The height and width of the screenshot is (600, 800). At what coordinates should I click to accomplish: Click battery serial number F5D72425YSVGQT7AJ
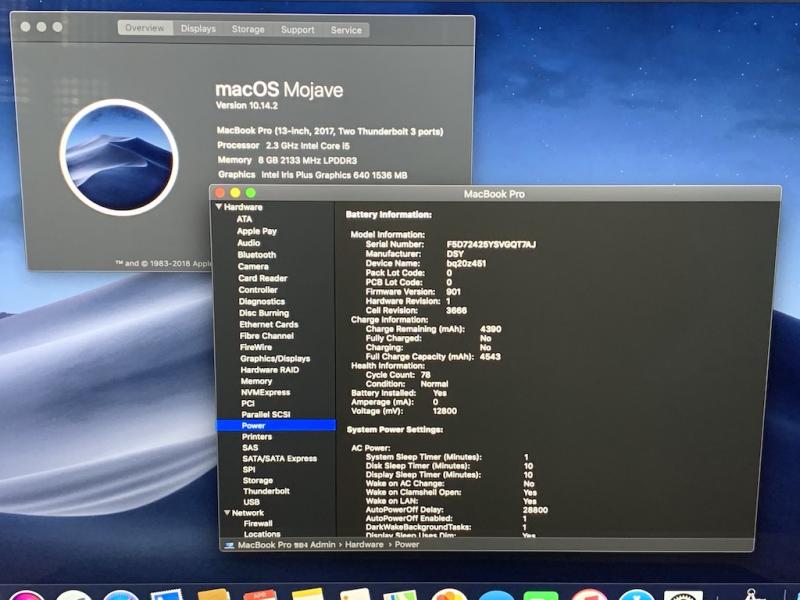(x=491, y=244)
